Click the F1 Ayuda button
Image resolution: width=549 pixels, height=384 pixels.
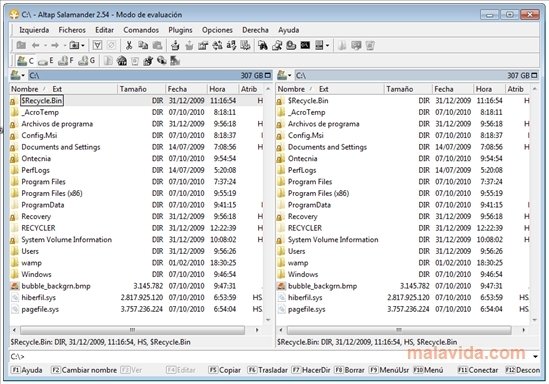pos(27,370)
